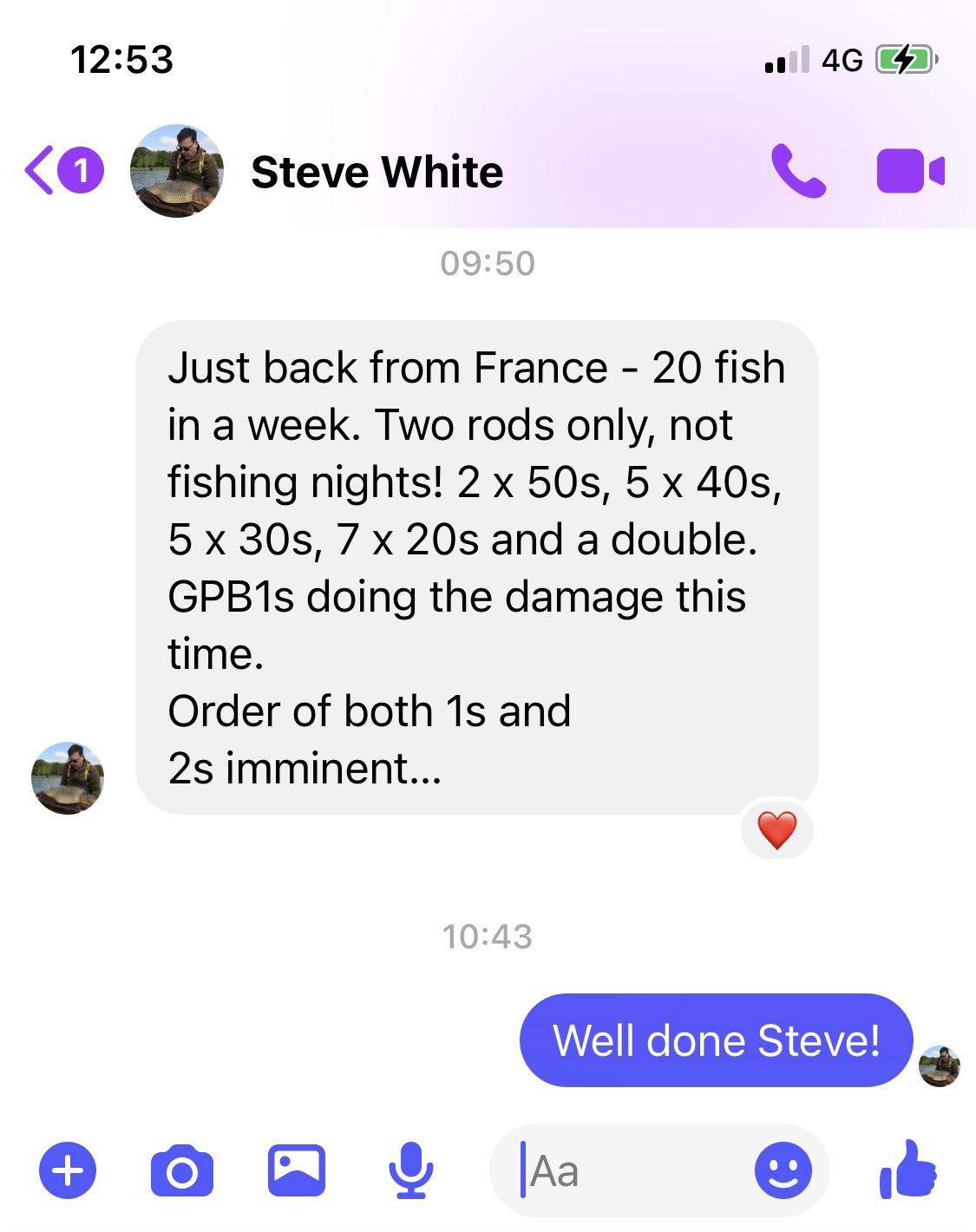Tap the unread badge showing 1
Image resolution: width=976 pixels, height=1232 pixels.
tap(82, 170)
